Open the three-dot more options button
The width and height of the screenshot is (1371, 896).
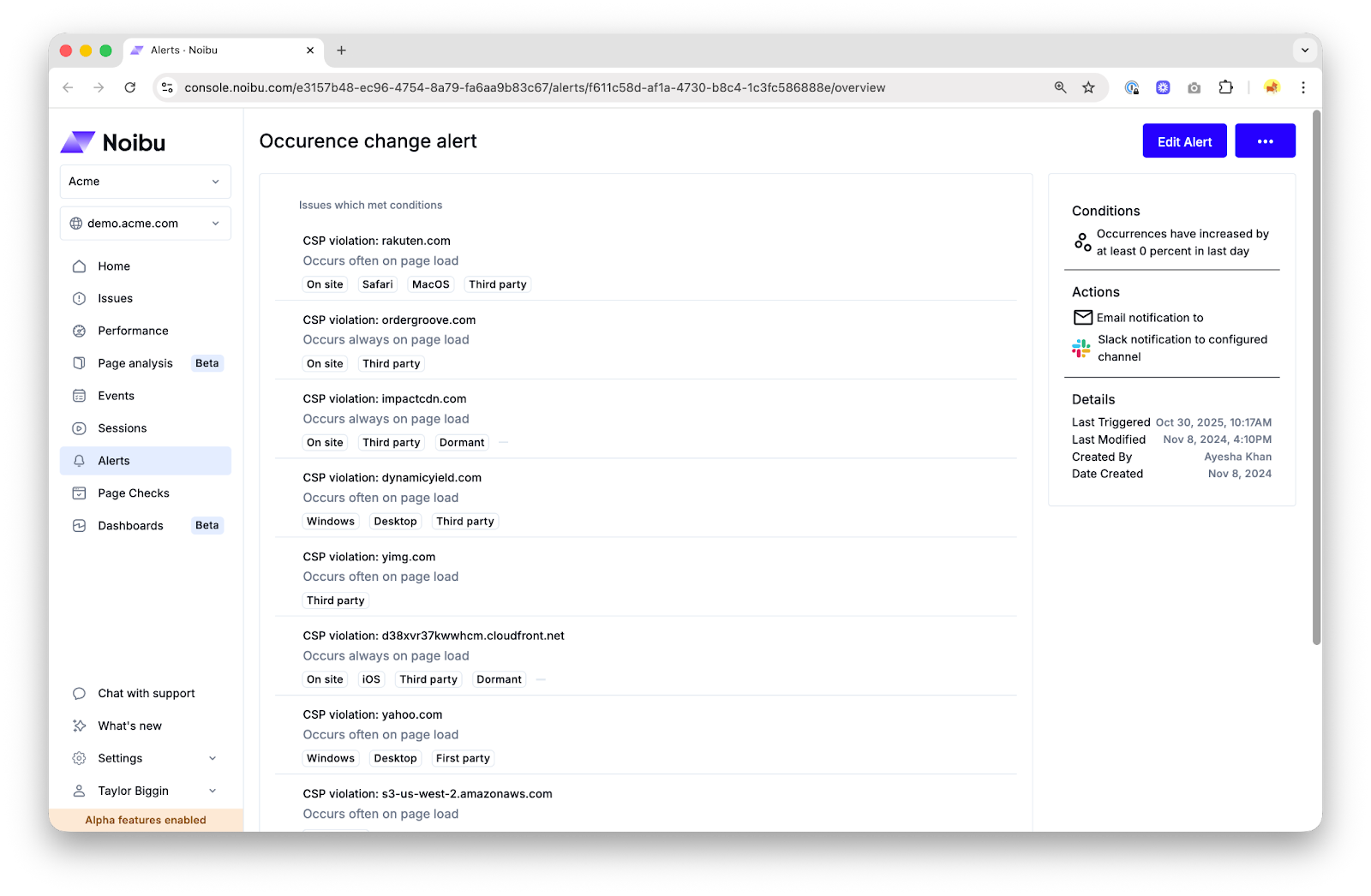pyautogui.click(x=1265, y=141)
